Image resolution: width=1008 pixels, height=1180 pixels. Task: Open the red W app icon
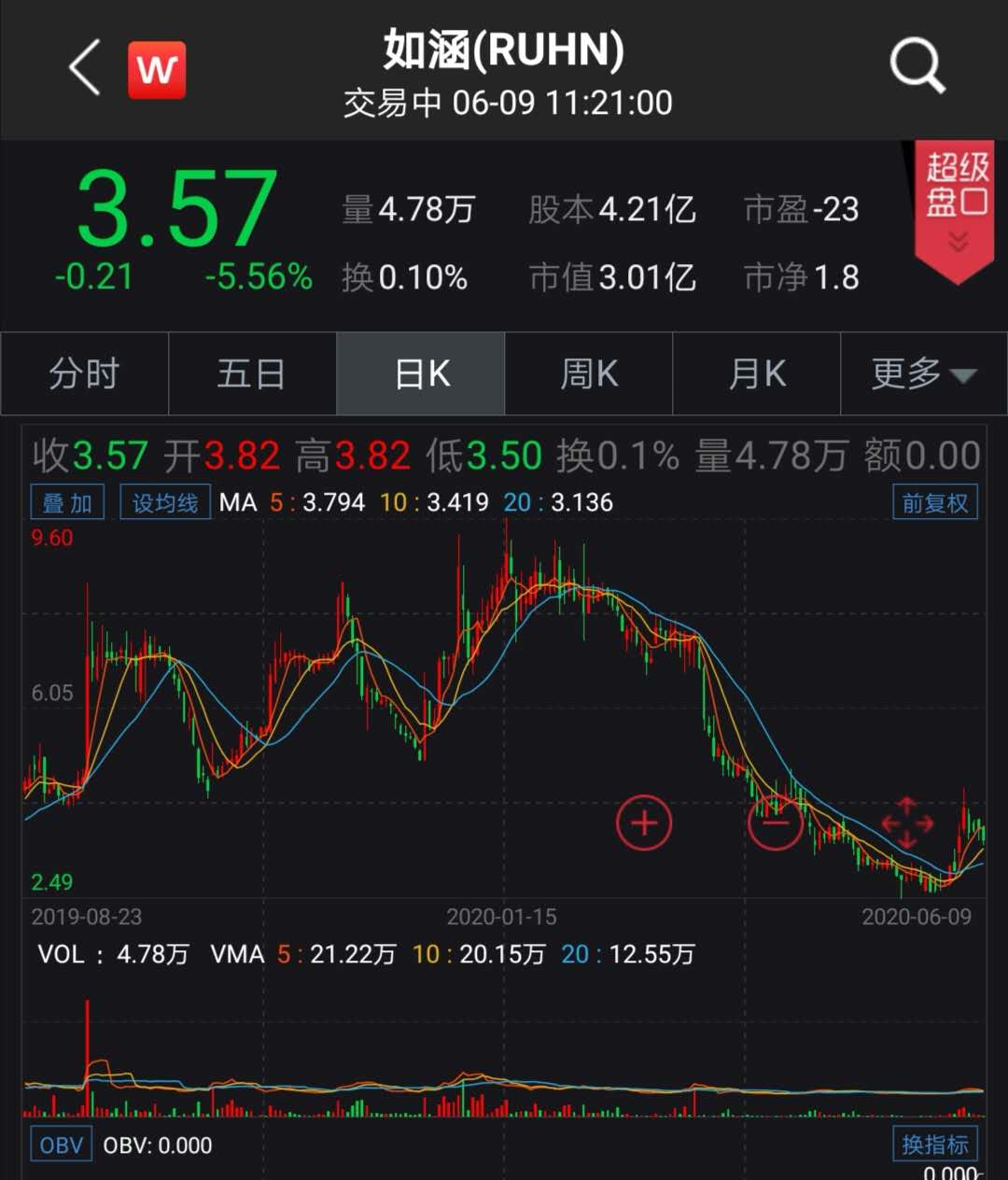coord(157,70)
